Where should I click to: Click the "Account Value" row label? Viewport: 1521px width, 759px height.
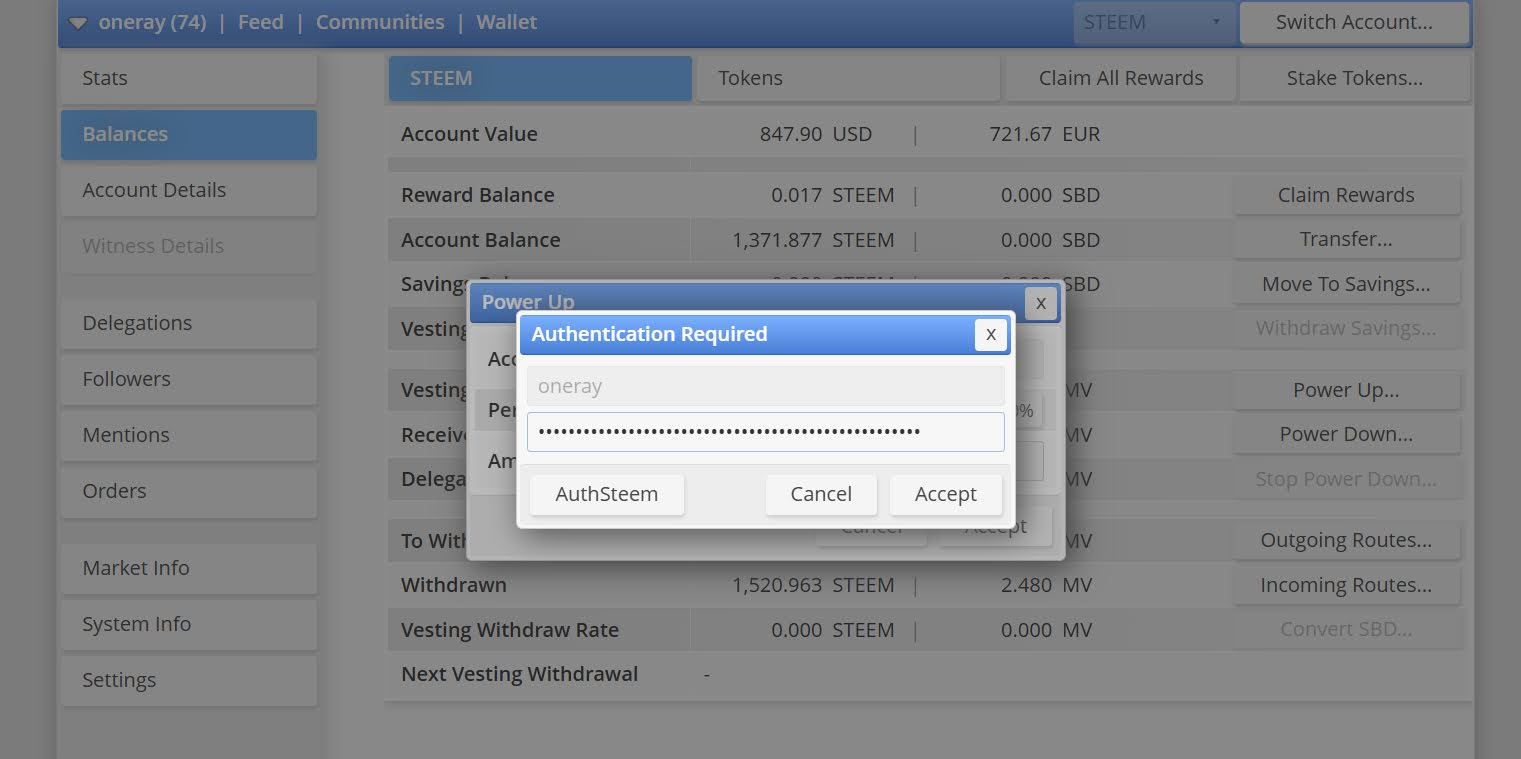coord(469,134)
